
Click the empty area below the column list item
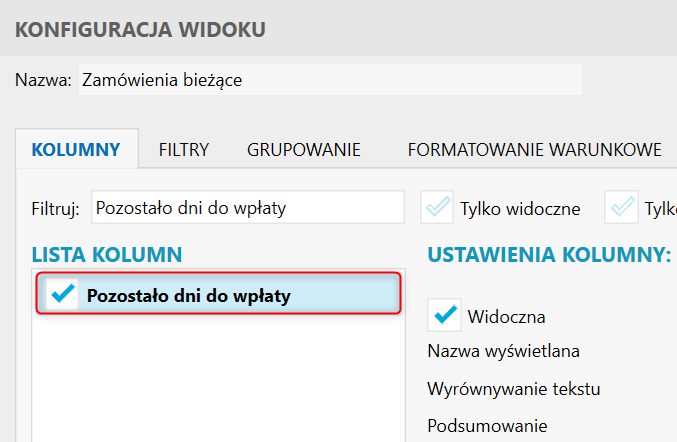(x=217, y=380)
